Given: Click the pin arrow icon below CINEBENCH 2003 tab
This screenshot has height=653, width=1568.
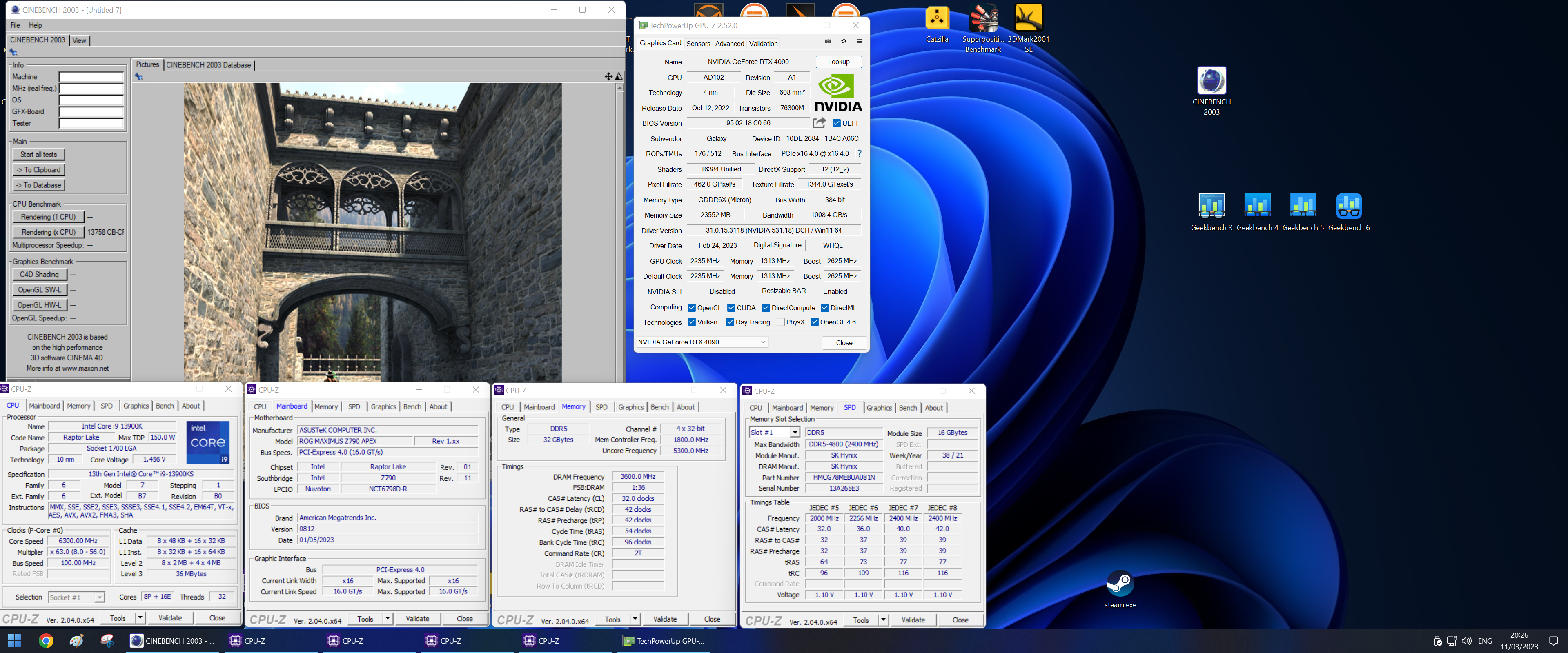Looking at the screenshot, I should pyautogui.click(x=13, y=52).
